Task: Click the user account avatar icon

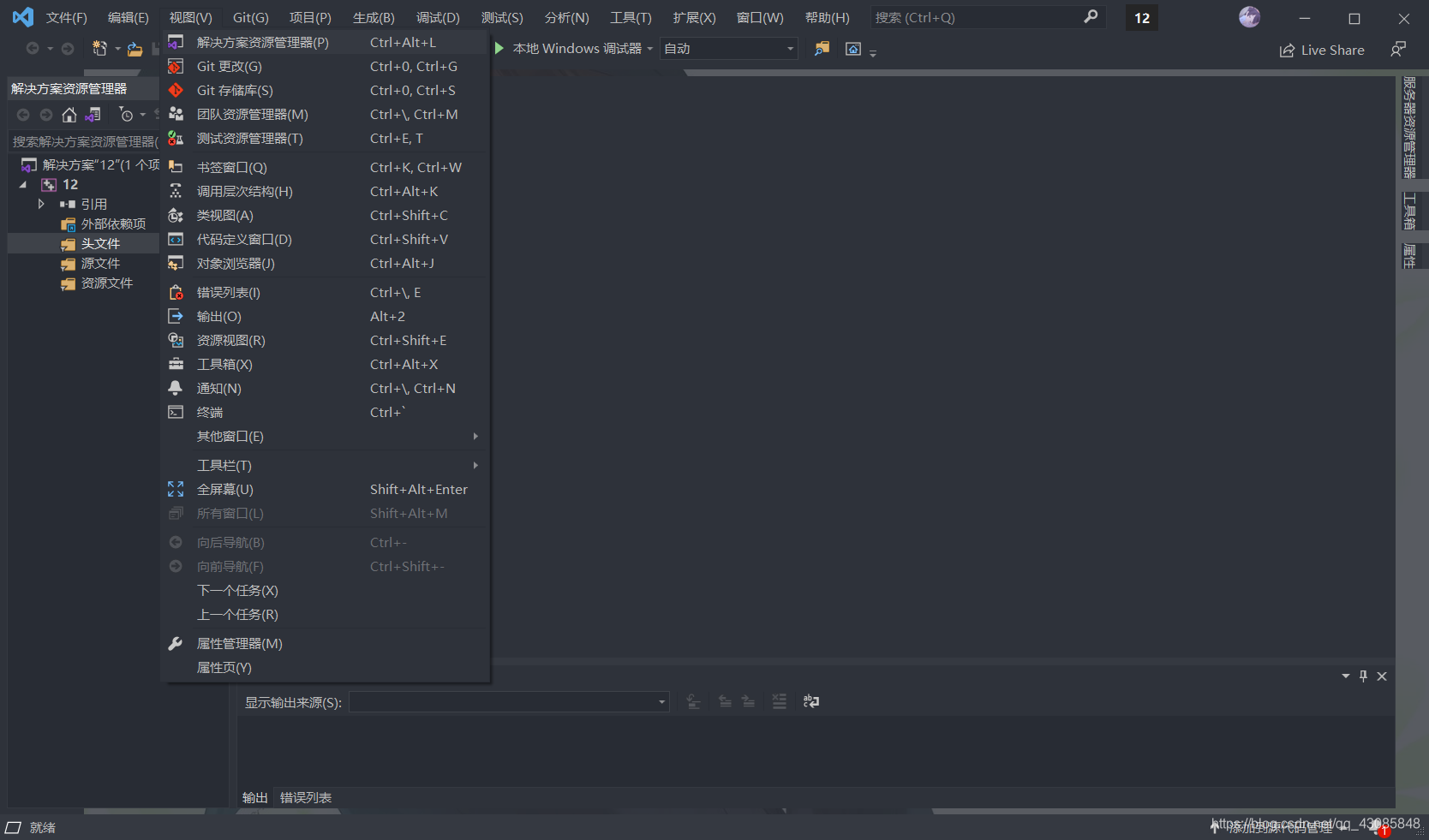Action: pos(1249,17)
